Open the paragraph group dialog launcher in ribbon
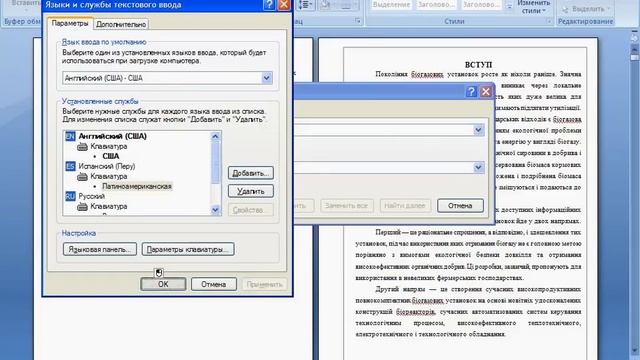640x360 pixels. pos(358,21)
